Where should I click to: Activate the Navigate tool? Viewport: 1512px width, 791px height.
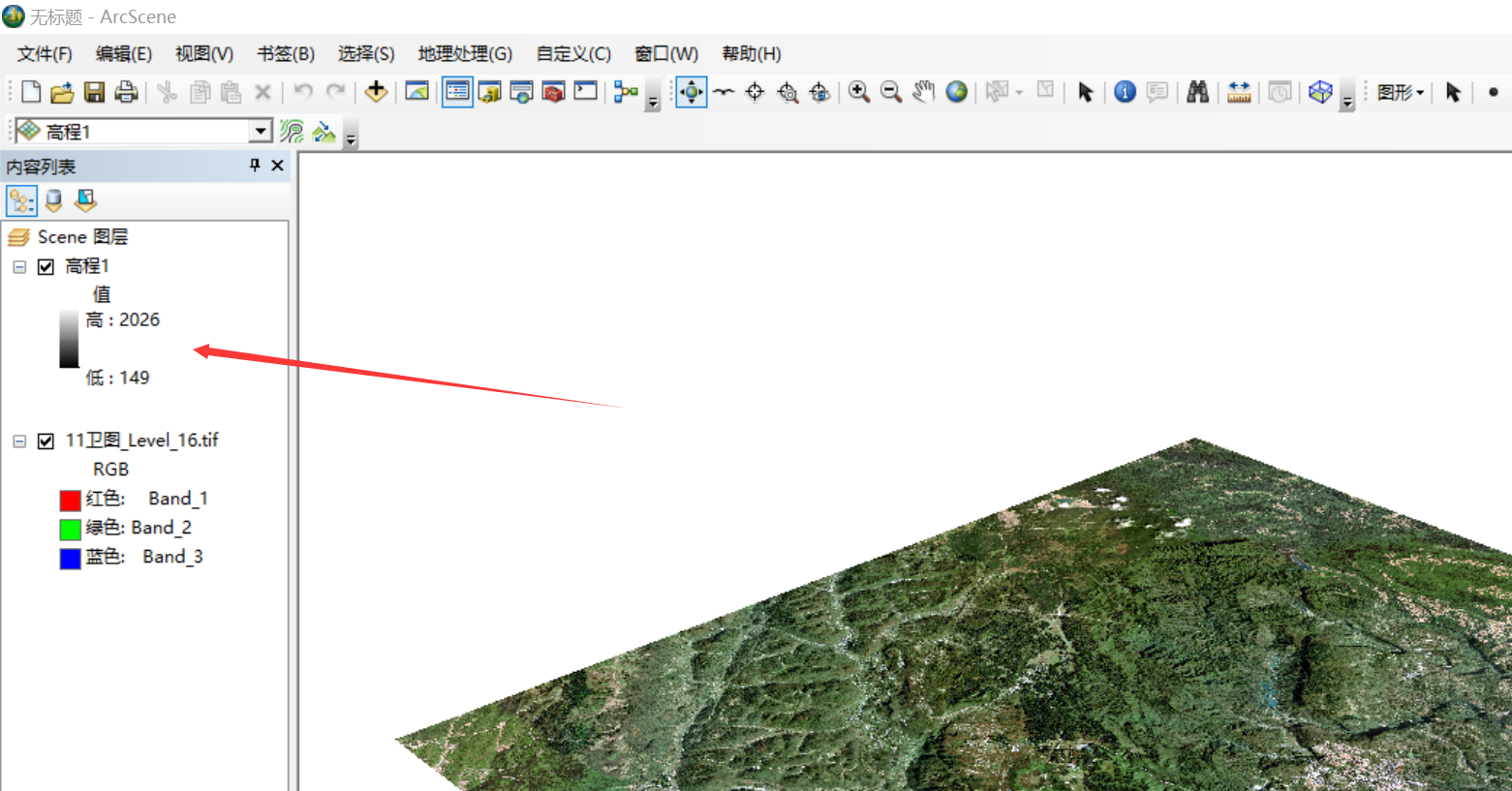(x=691, y=92)
